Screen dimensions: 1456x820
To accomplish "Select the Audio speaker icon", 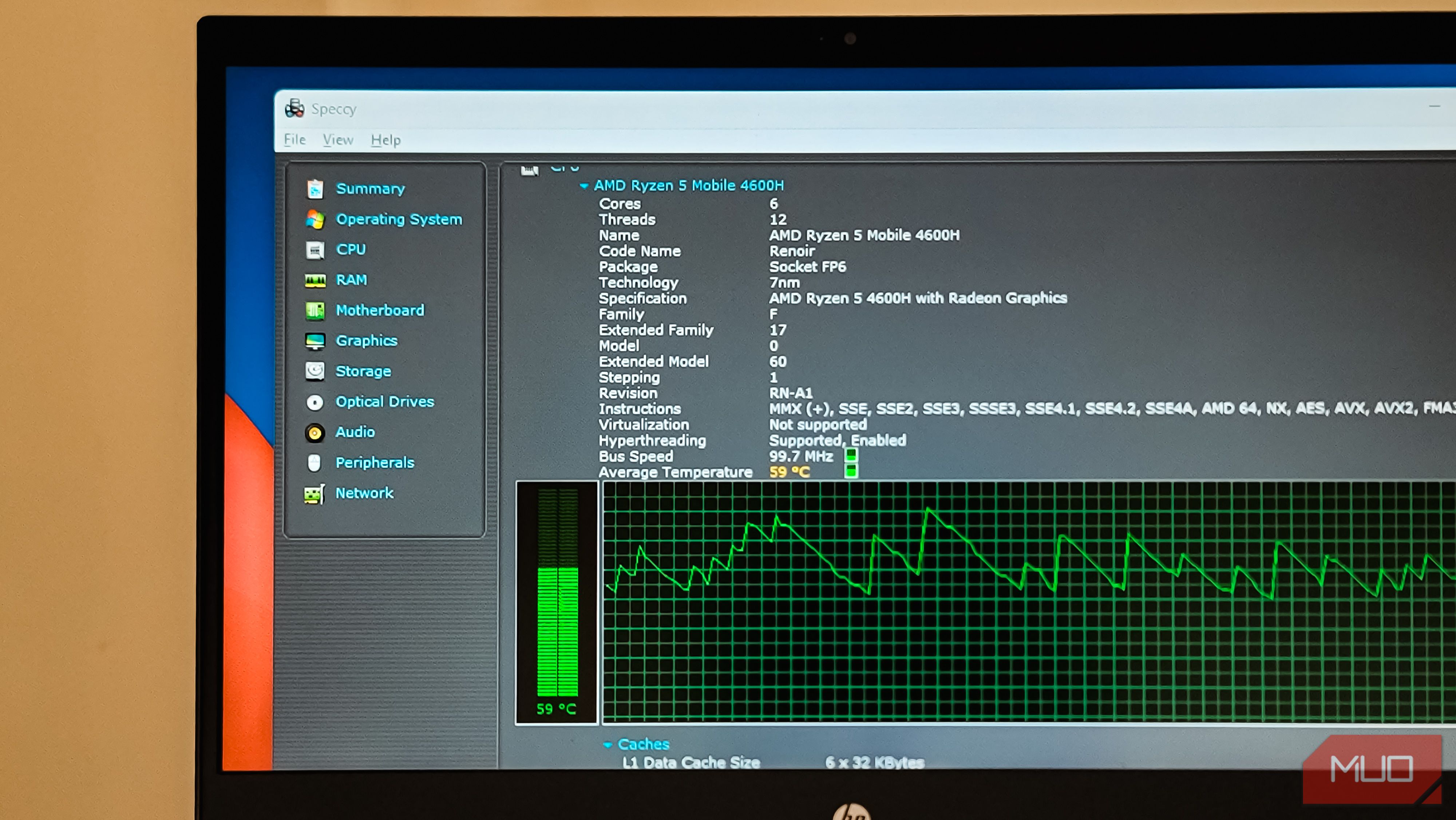I will [315, 432].
